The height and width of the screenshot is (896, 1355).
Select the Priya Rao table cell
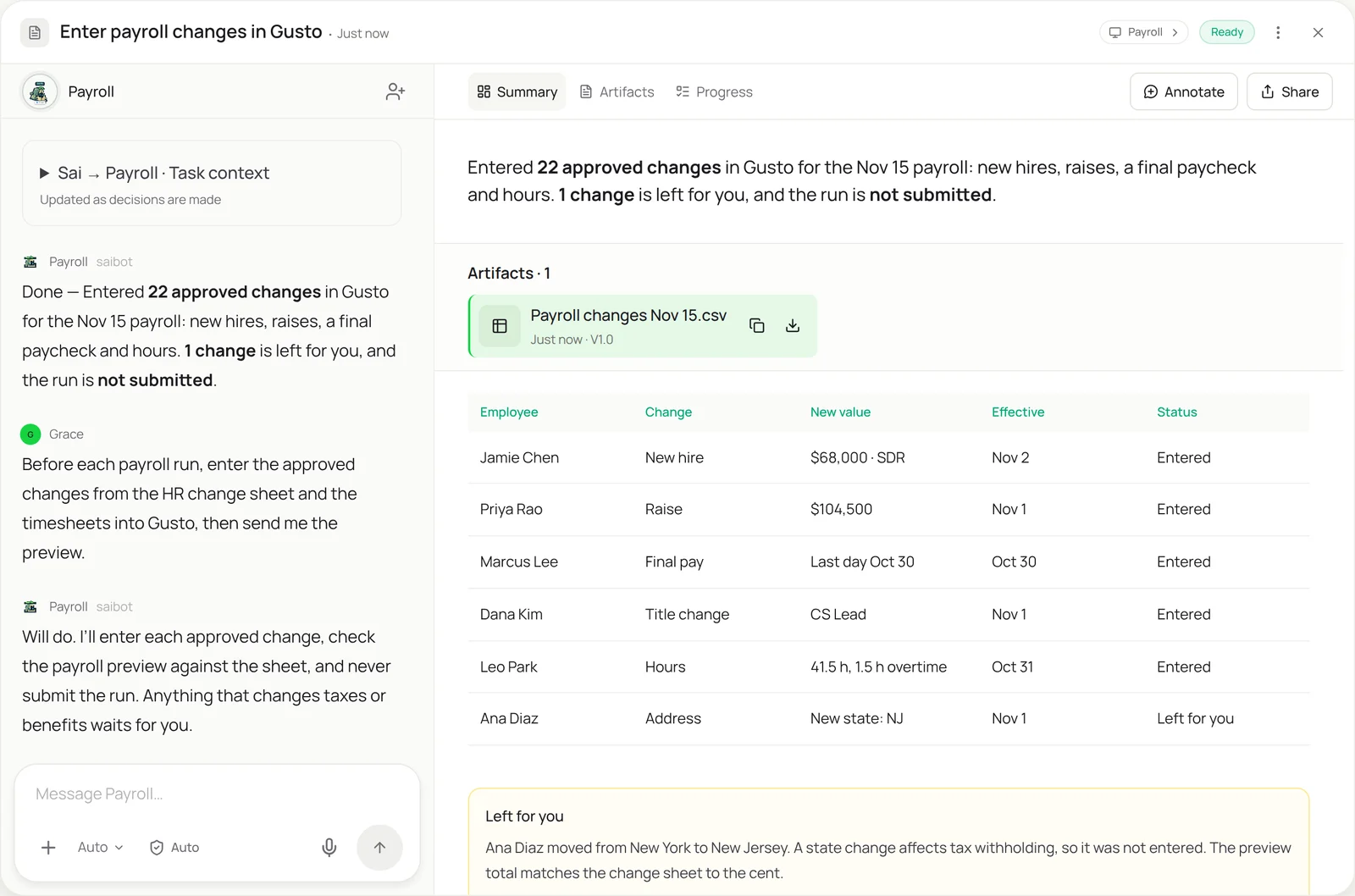coord(511,509)
